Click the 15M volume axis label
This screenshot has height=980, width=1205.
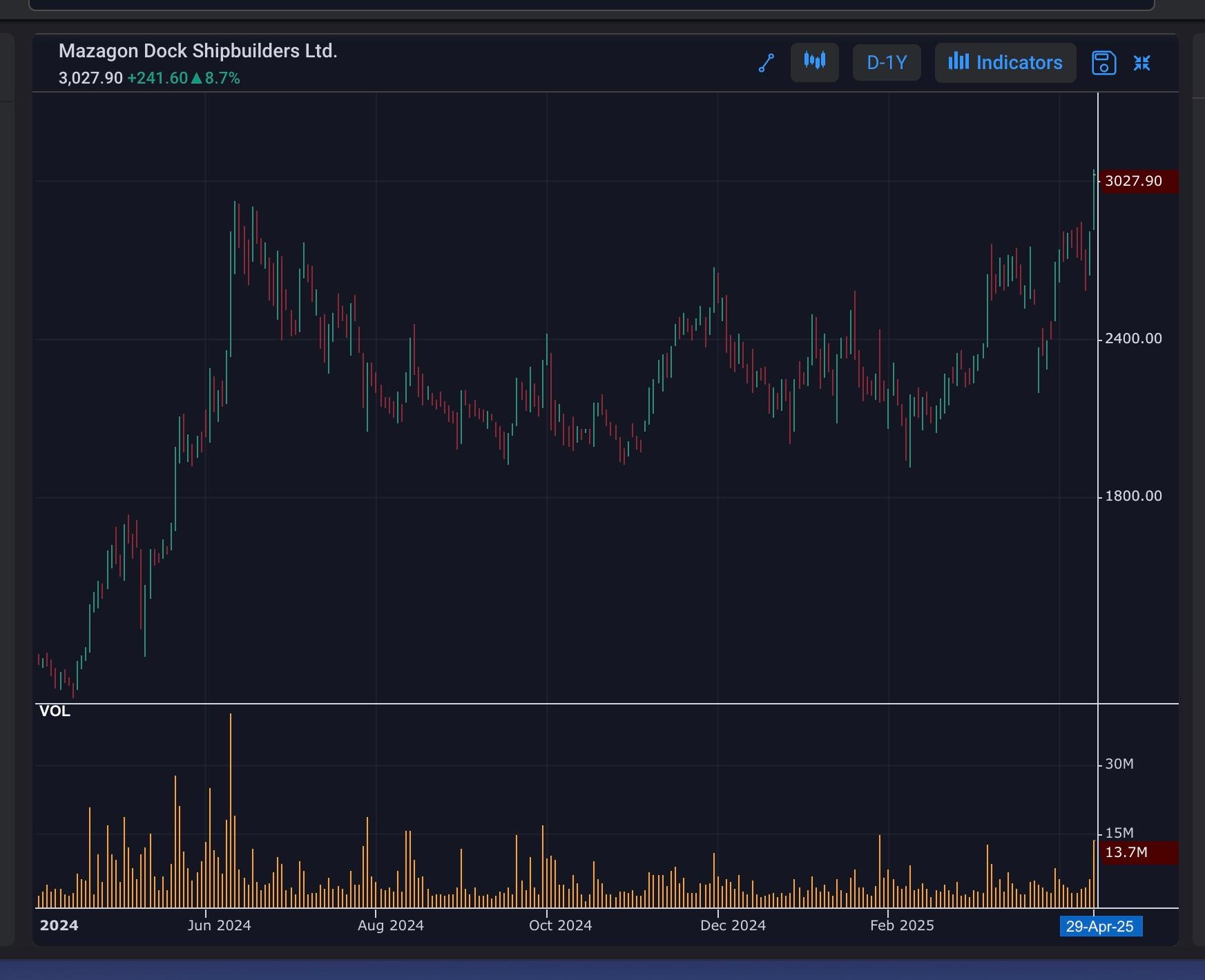tap(1119, 833)
